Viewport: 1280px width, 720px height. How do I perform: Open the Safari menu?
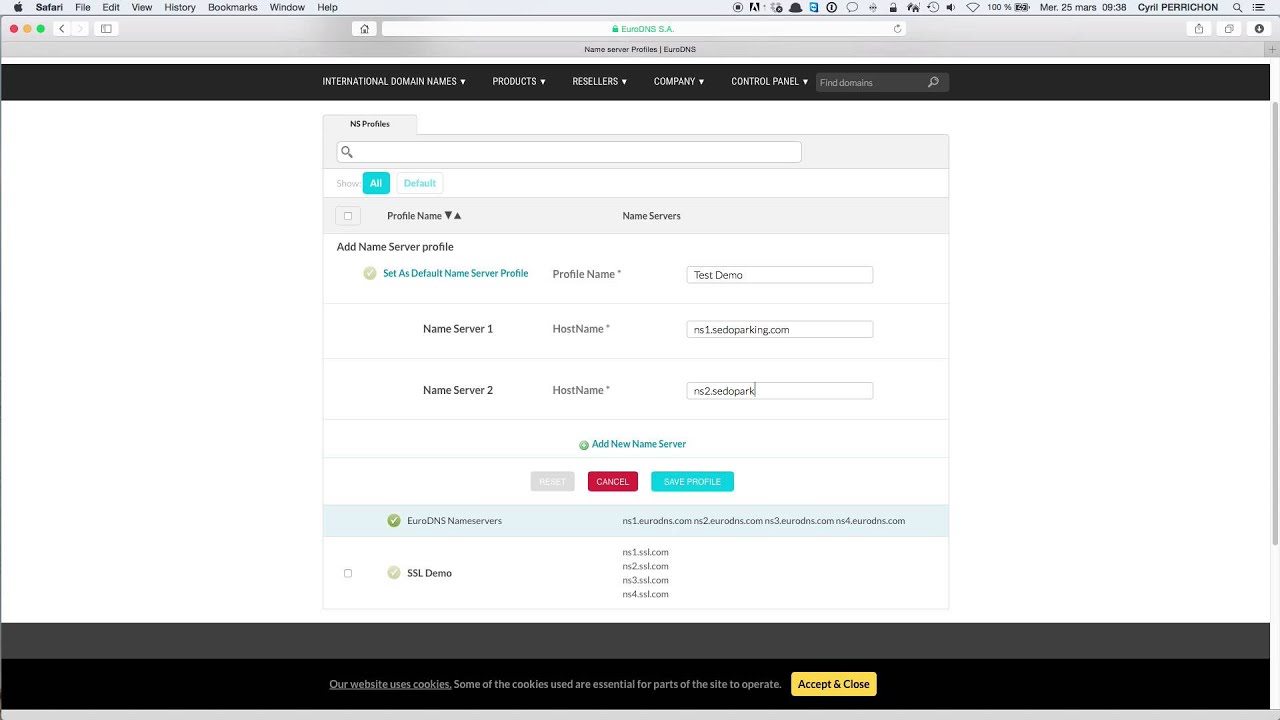coord(49,7)
